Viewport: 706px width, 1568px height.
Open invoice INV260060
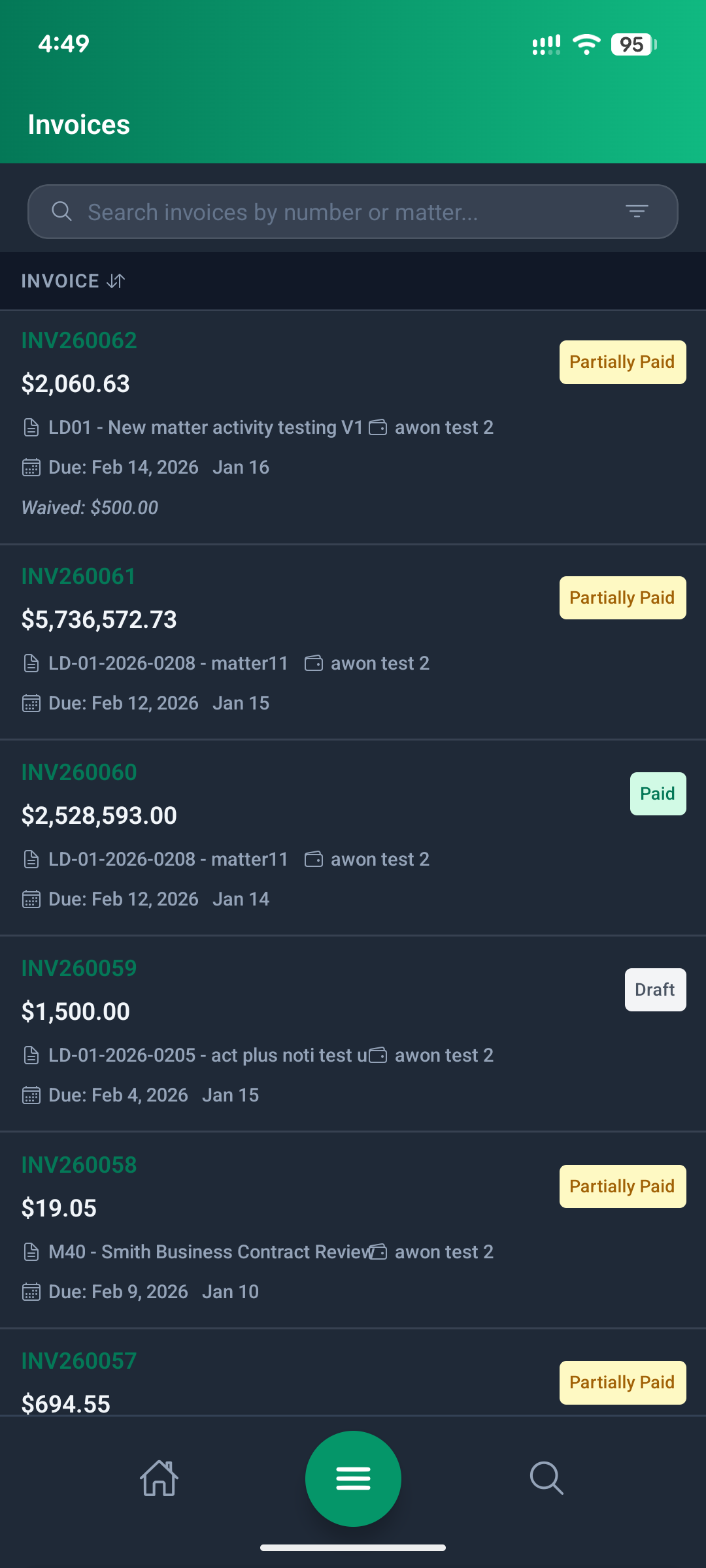80,772
